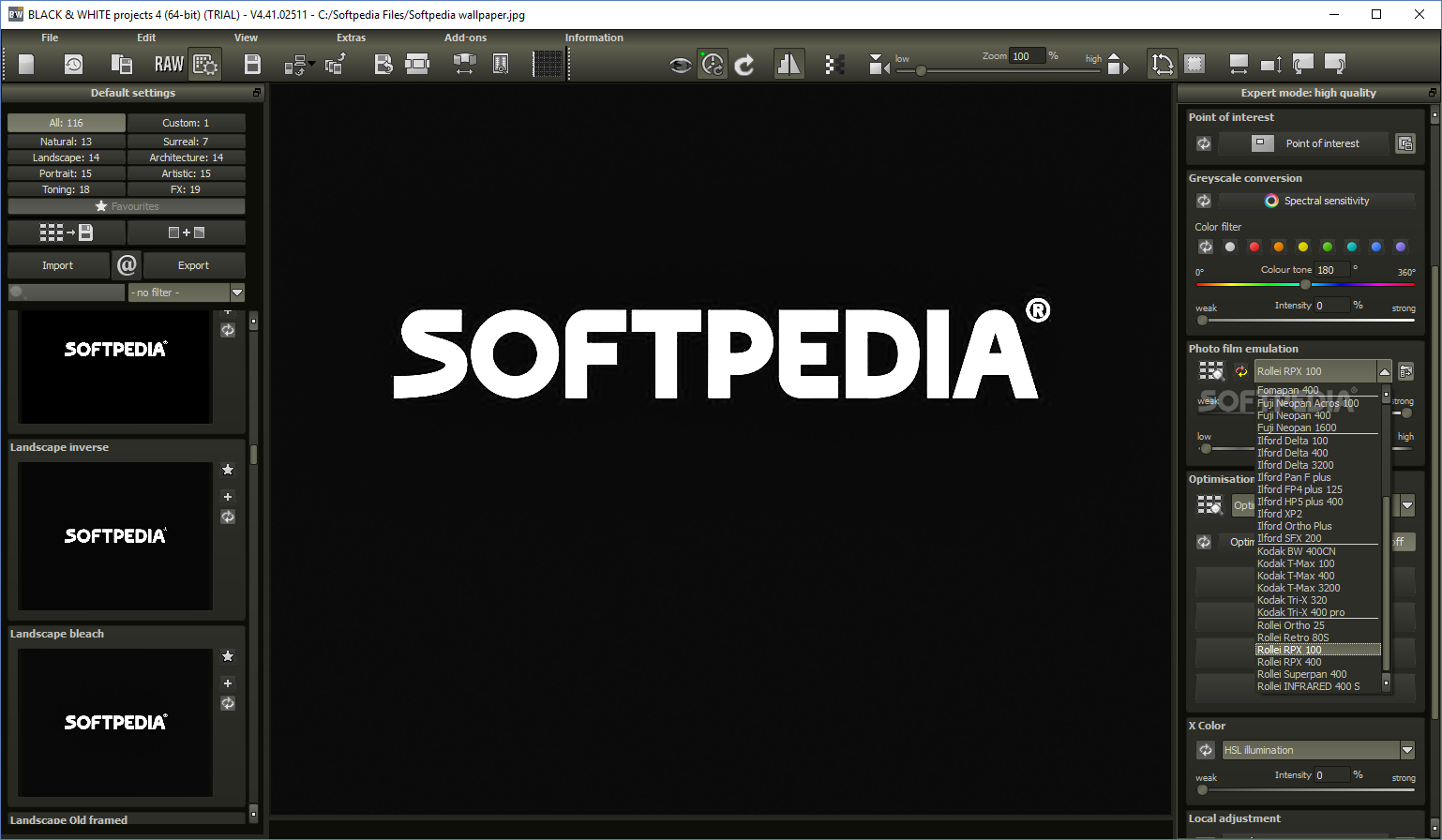Choose Kodak T-Max 400 from film list

coord(1296,576)
